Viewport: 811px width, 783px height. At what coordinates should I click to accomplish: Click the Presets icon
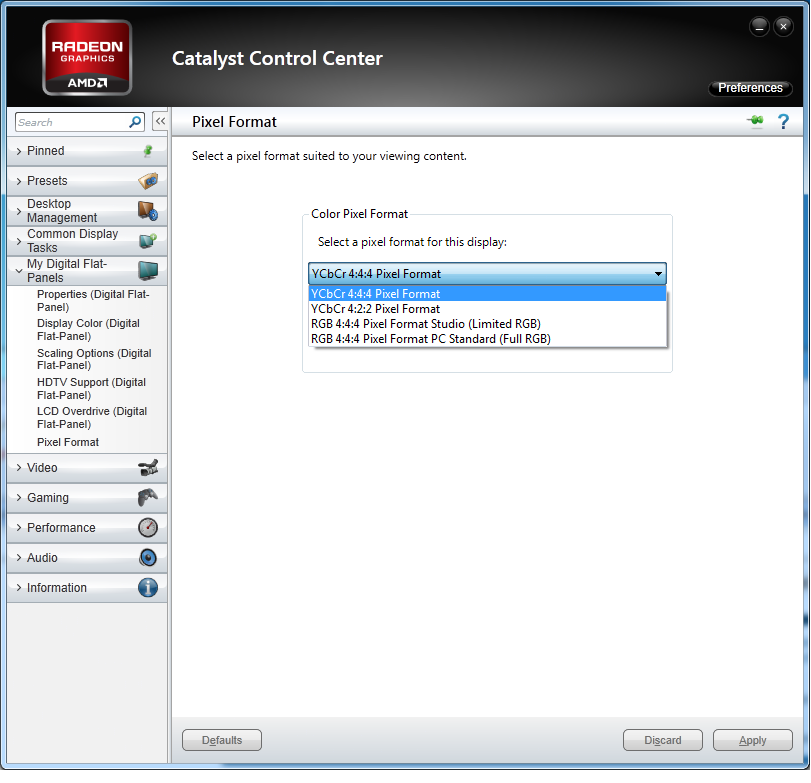148,181
